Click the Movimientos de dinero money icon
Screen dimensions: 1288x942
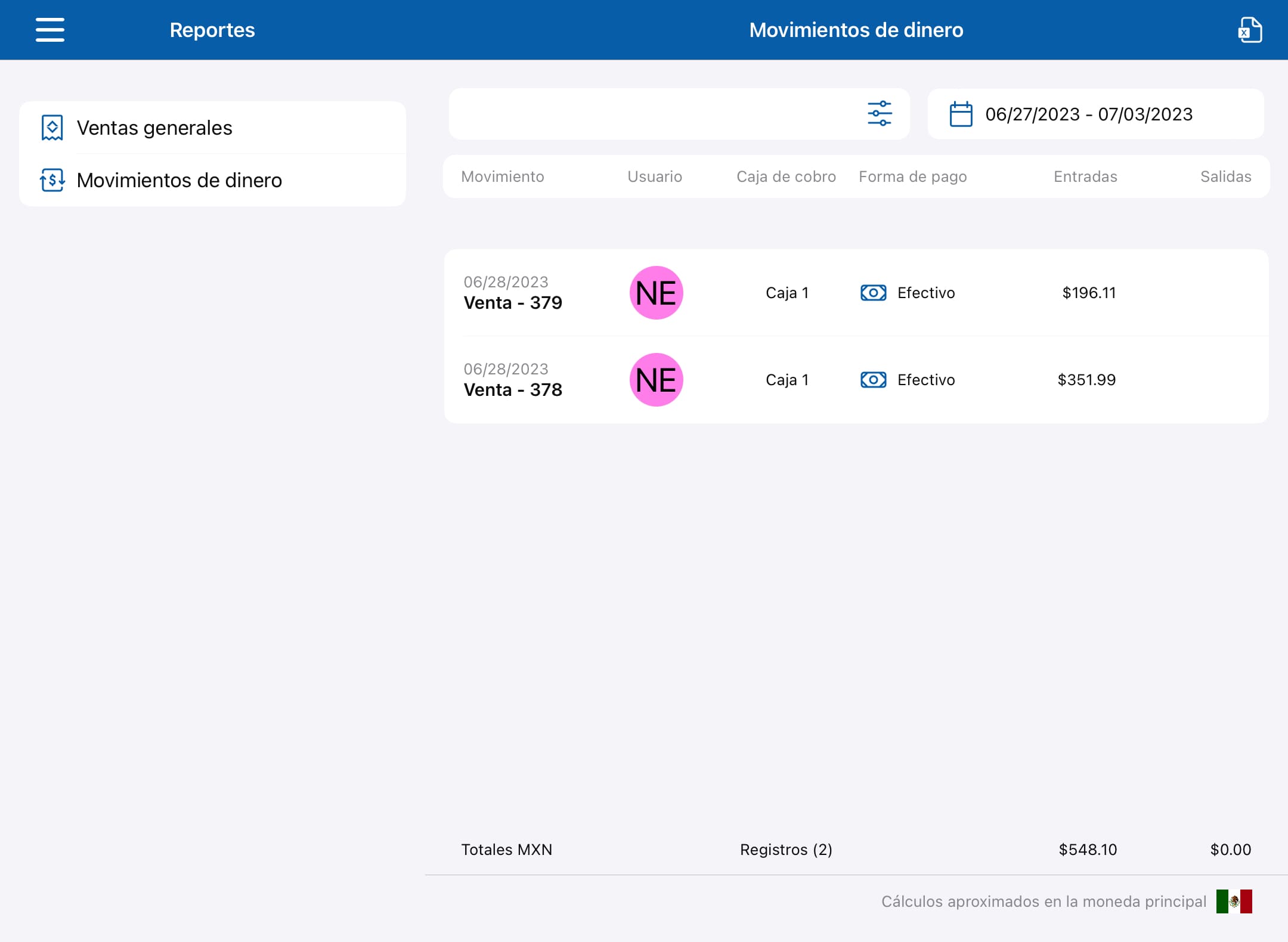click(52, 180)
